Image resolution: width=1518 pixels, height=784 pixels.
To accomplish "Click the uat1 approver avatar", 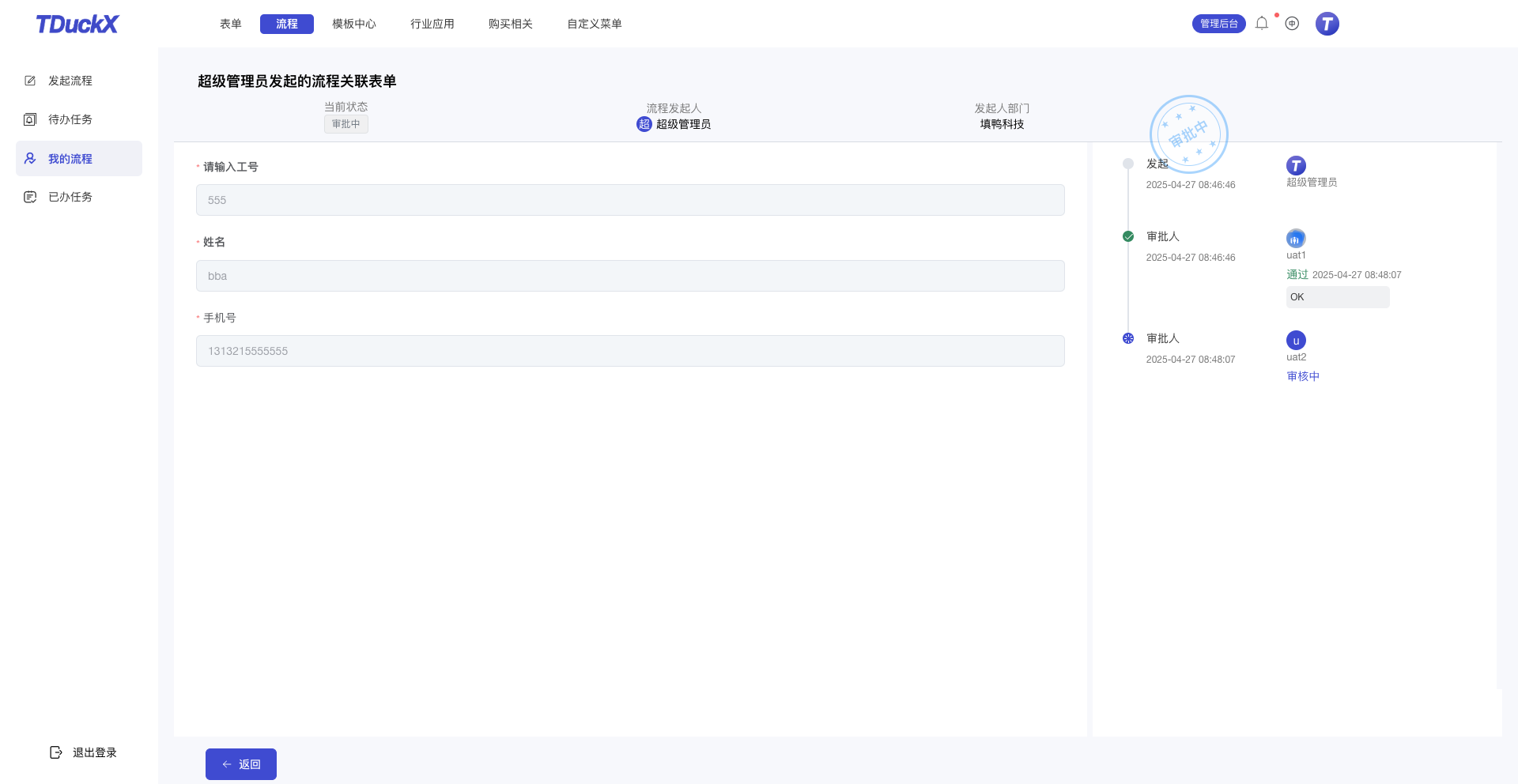I will click(x=1296, y=239).
